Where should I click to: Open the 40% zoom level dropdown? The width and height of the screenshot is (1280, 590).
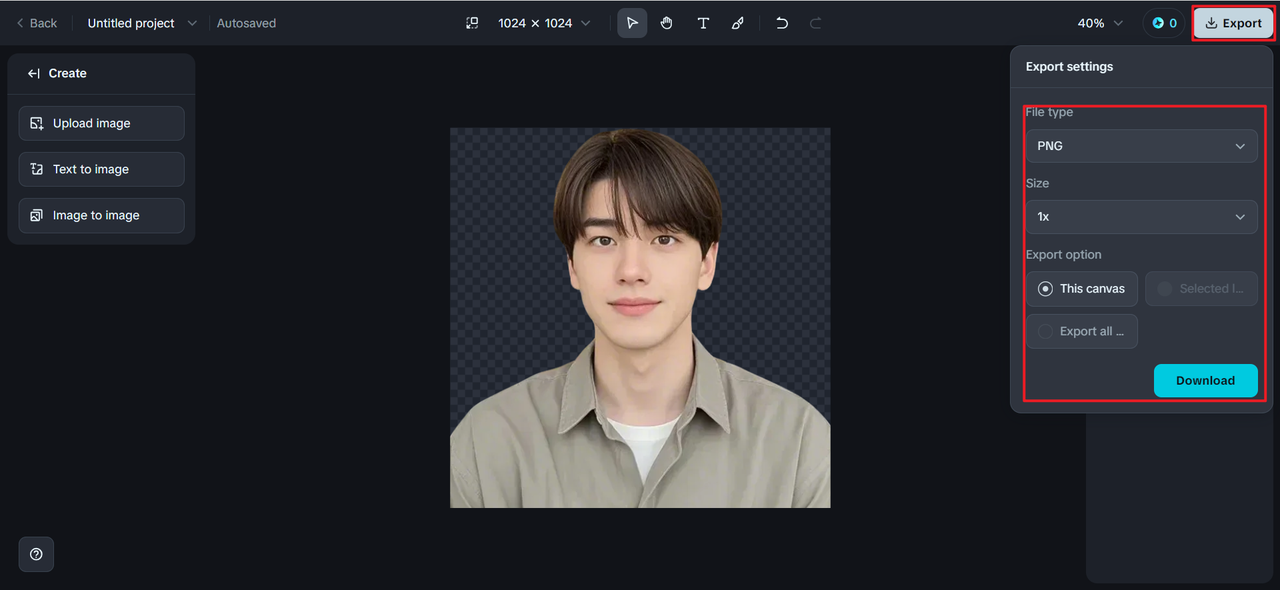tap(1100, 23)
